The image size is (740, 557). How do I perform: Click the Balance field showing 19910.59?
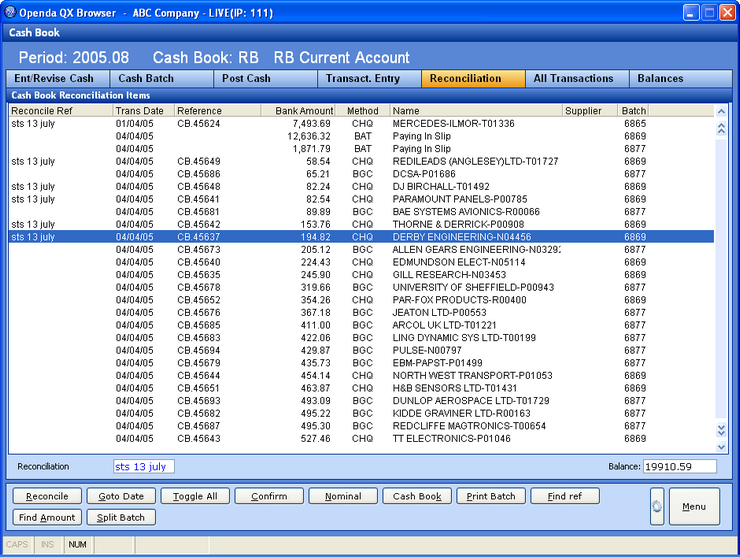(x=680, y=466)
